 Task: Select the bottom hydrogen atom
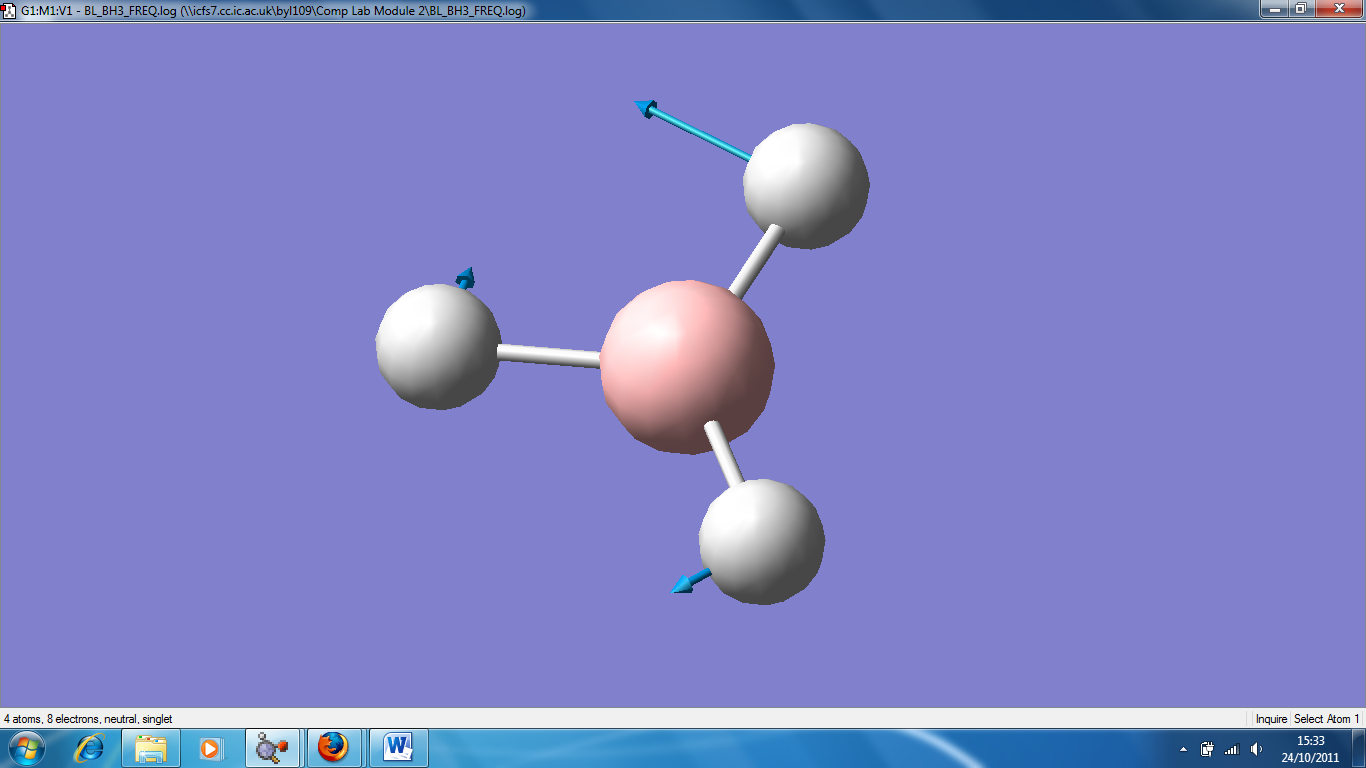[x=762, y=541]
